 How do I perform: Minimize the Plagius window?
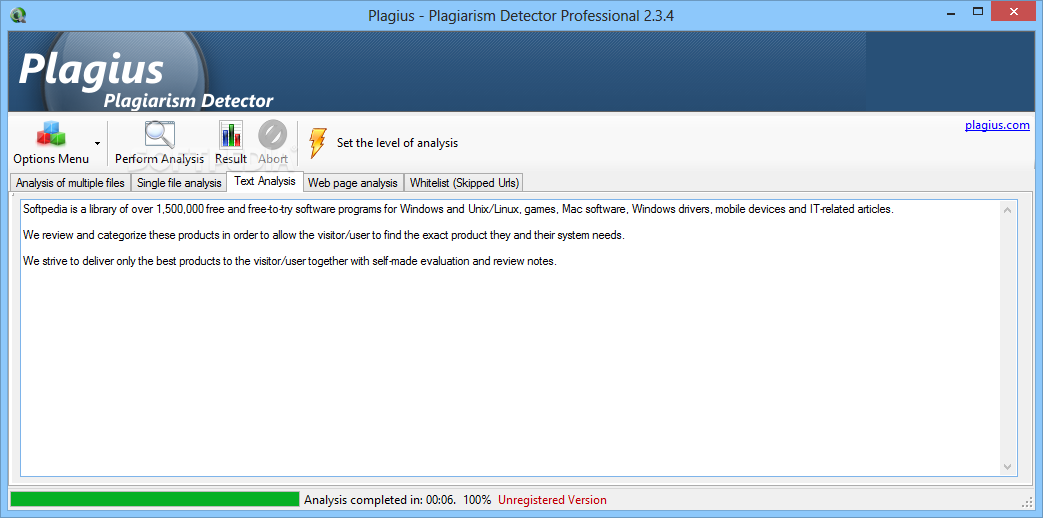[952, 12]
